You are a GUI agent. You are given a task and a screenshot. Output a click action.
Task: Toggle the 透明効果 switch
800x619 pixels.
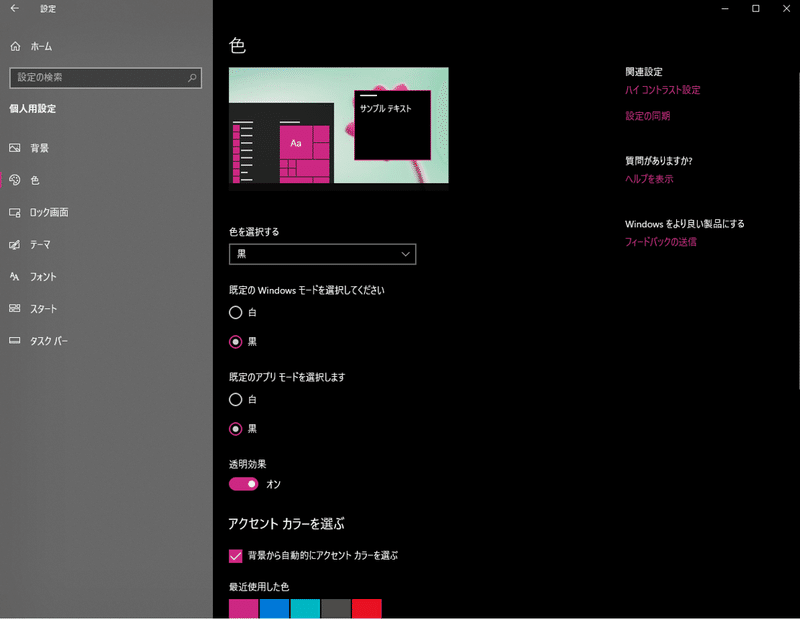(243, 484)
